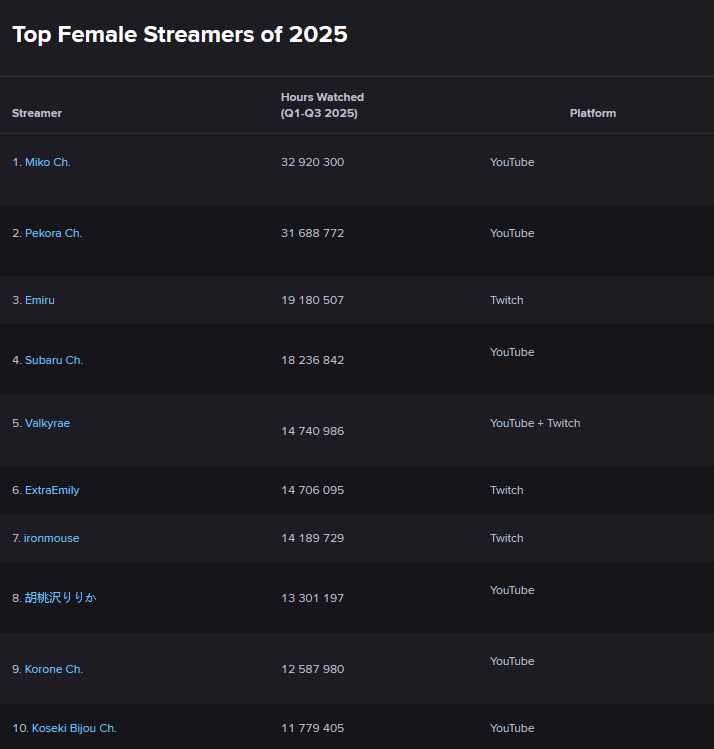Click YouTube platform in Korone Ch. row

click(x=512, y=661)
